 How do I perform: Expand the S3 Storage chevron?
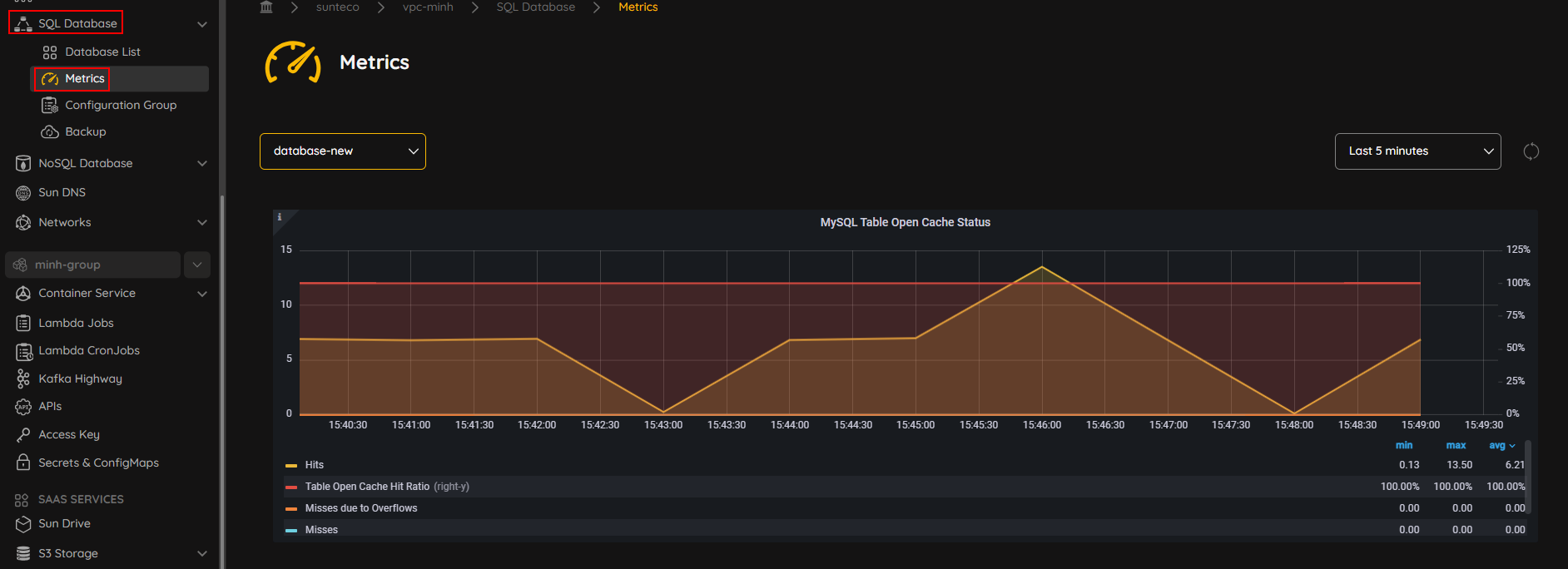[202, 553]
